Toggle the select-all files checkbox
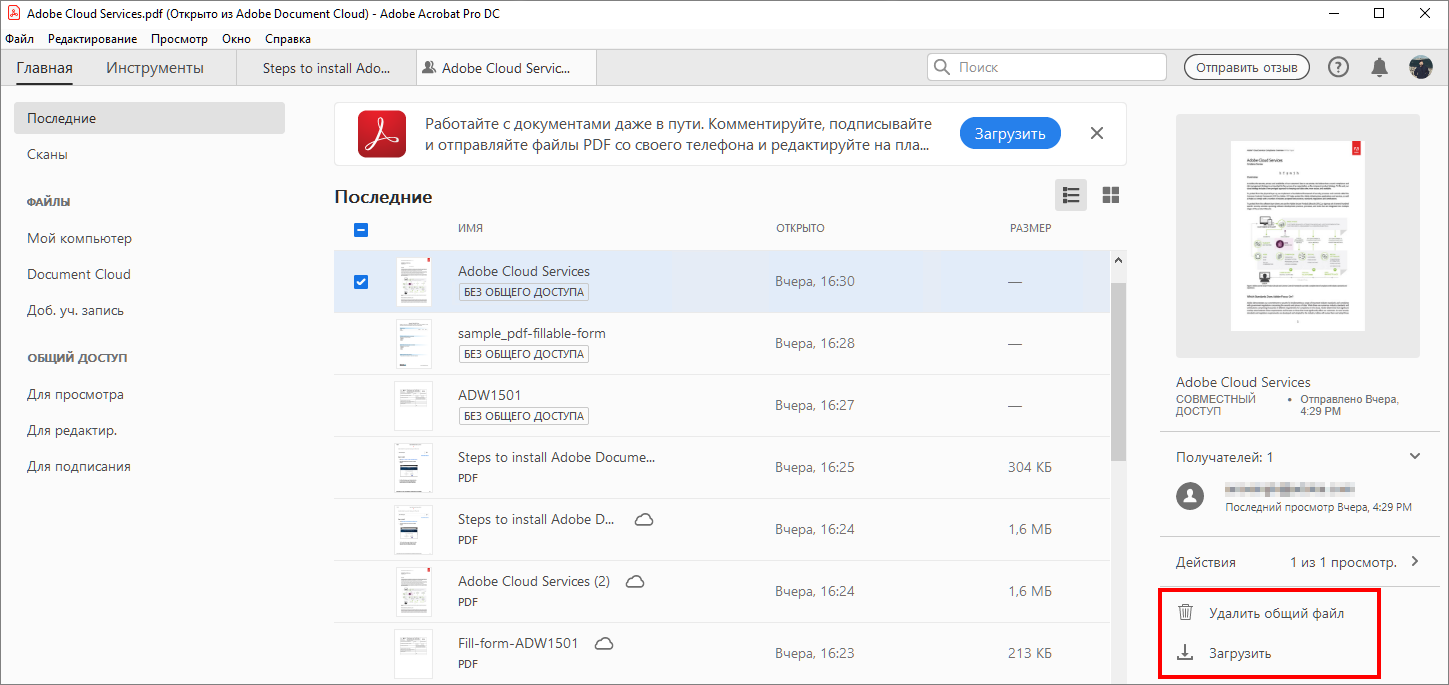Screen dimensions: 1449x685 361,229
